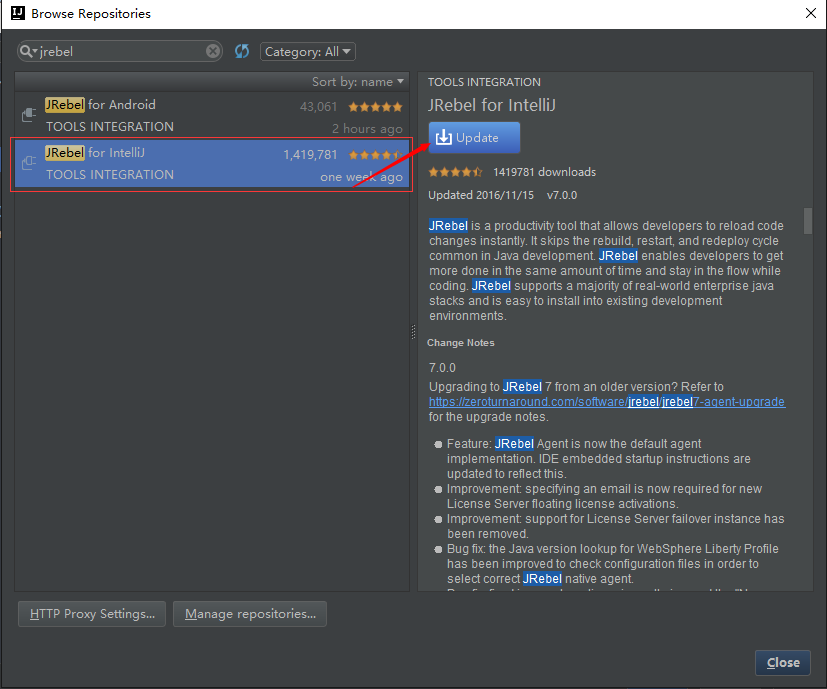The image size is (827, 689).
Task: Click the JRebel for Android plugin icon
Action: click(x=29, y=114)
